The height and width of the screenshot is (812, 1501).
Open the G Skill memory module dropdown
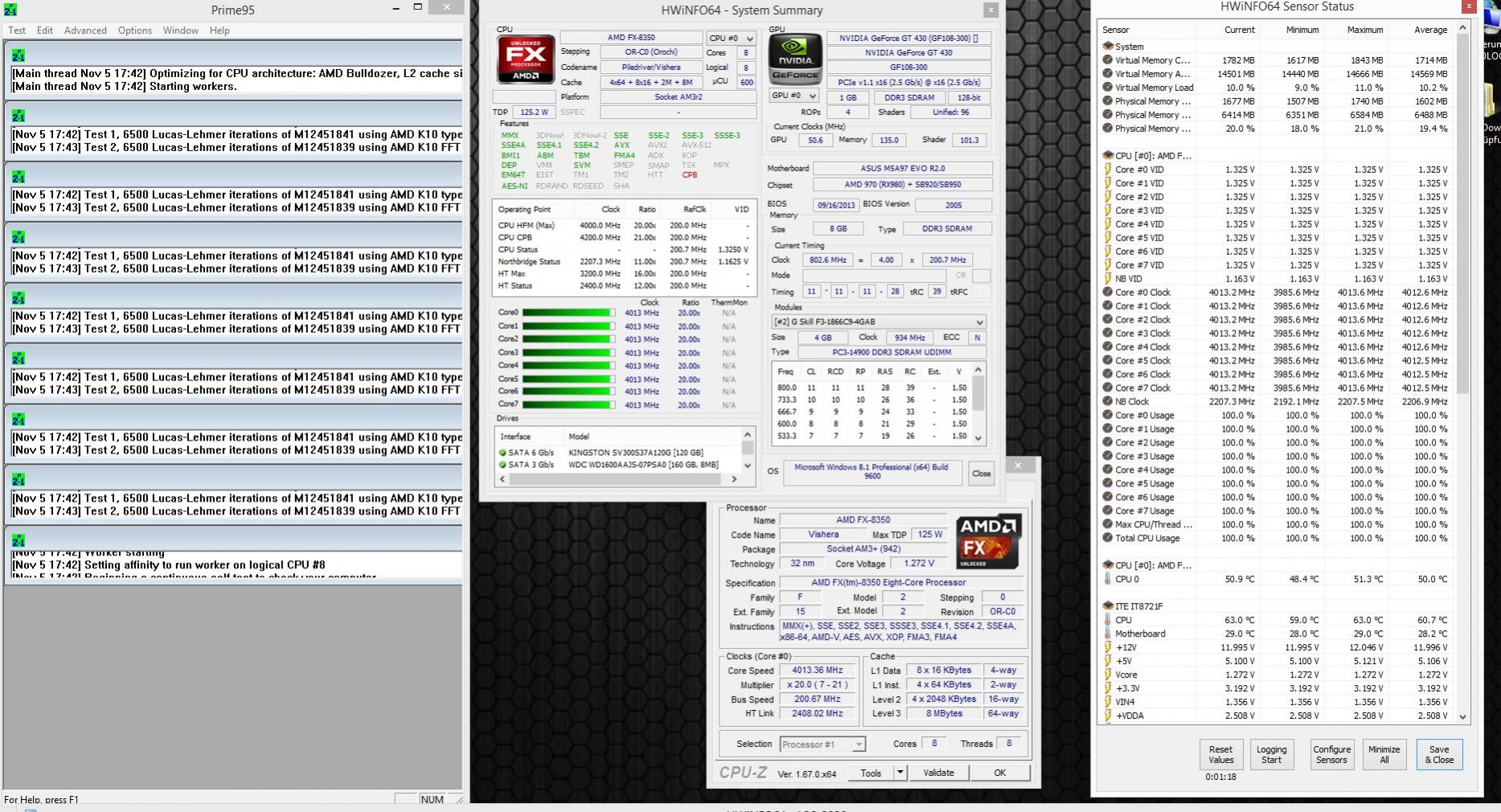[x=877, y=322]
